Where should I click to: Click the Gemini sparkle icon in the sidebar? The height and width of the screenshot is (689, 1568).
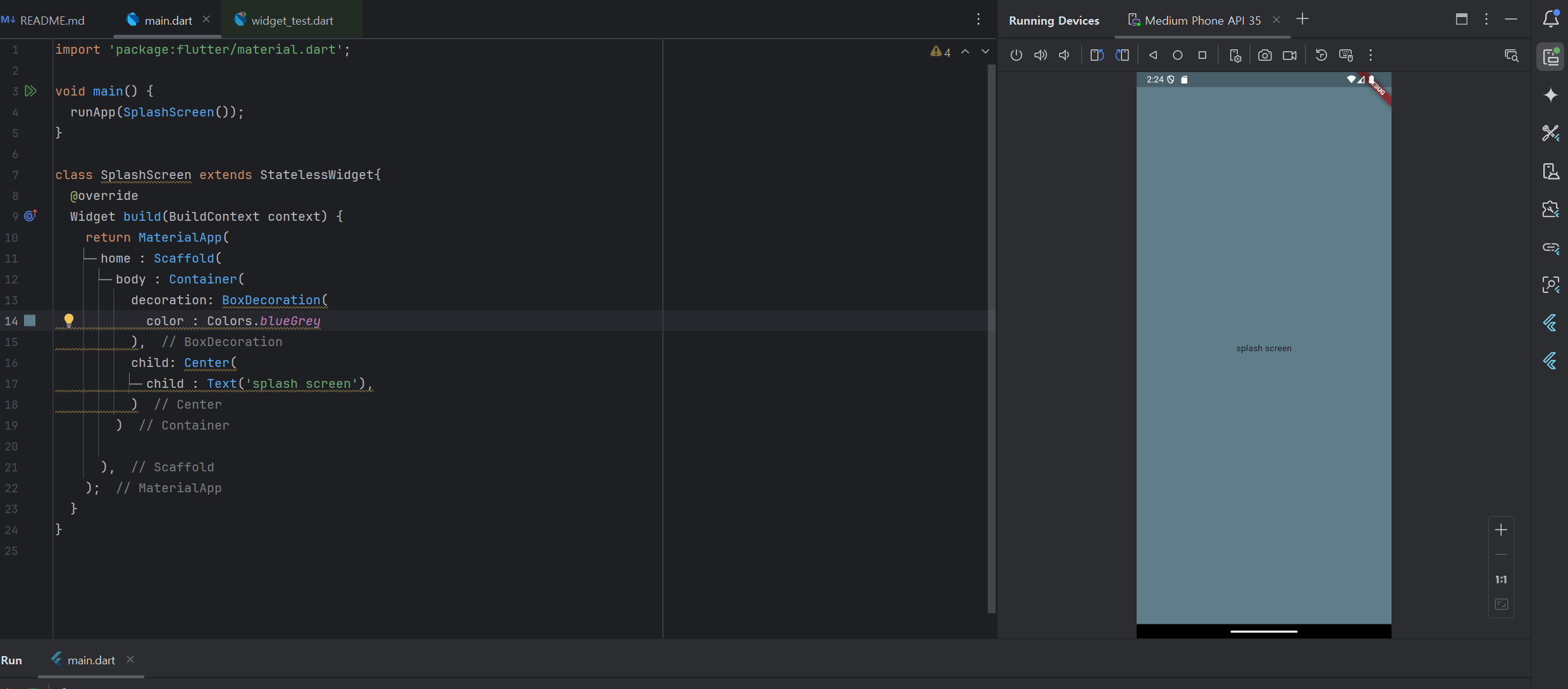(1550, 96)
